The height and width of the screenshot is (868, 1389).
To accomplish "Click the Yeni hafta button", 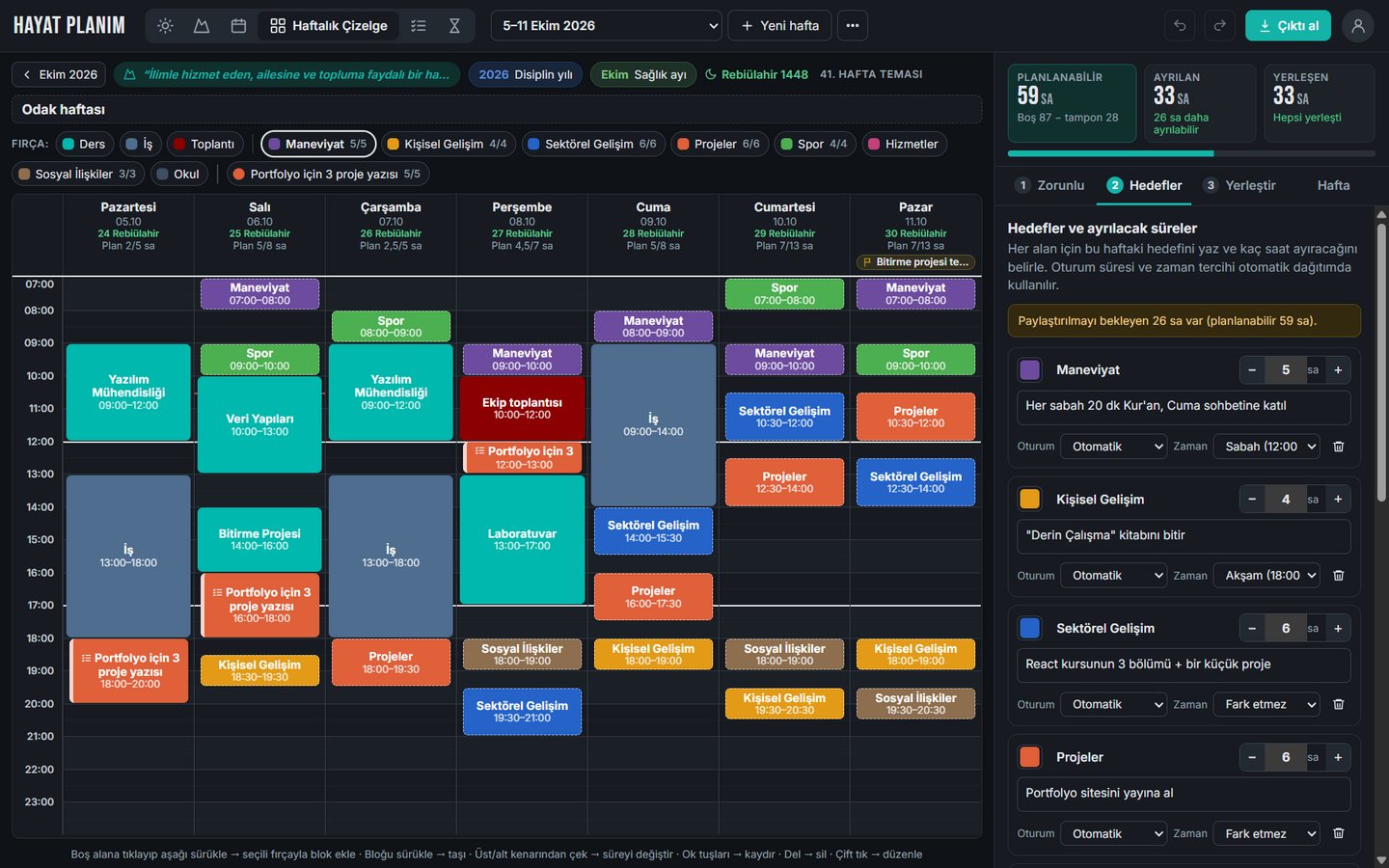I will [x=780, y=26].
